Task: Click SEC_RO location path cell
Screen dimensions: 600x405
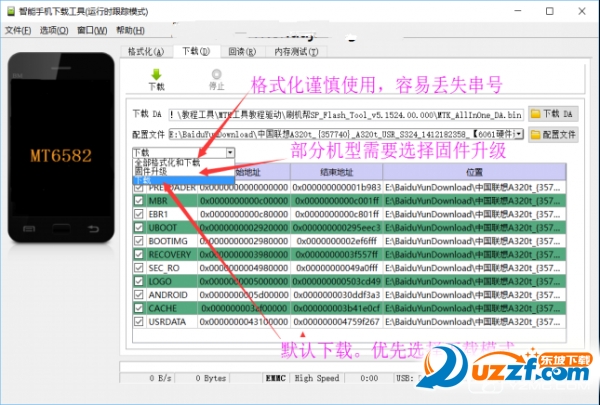Action: [x=473, y=268]
